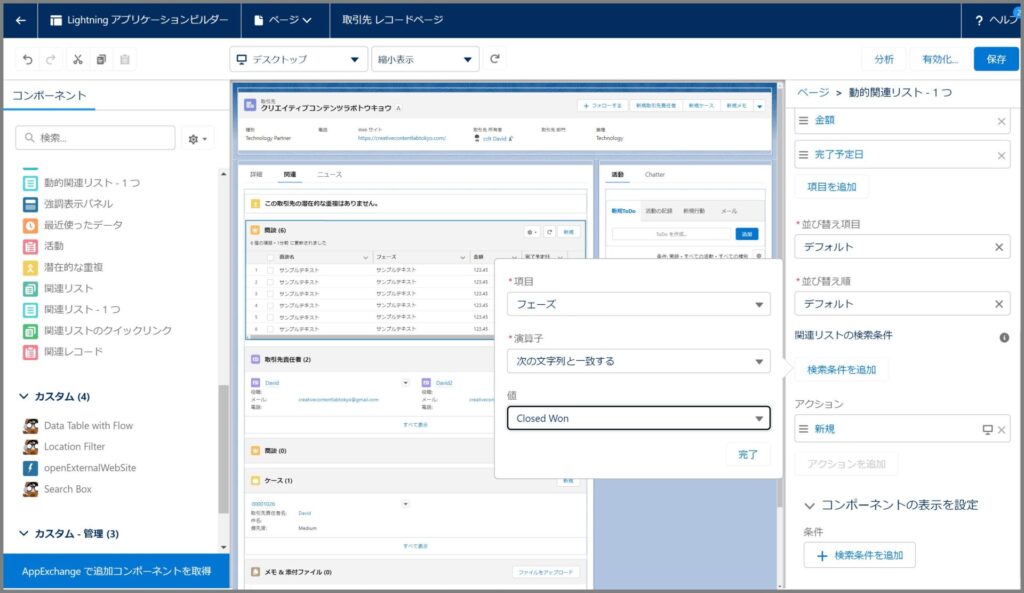Click the refresh canvas icon

495,60
